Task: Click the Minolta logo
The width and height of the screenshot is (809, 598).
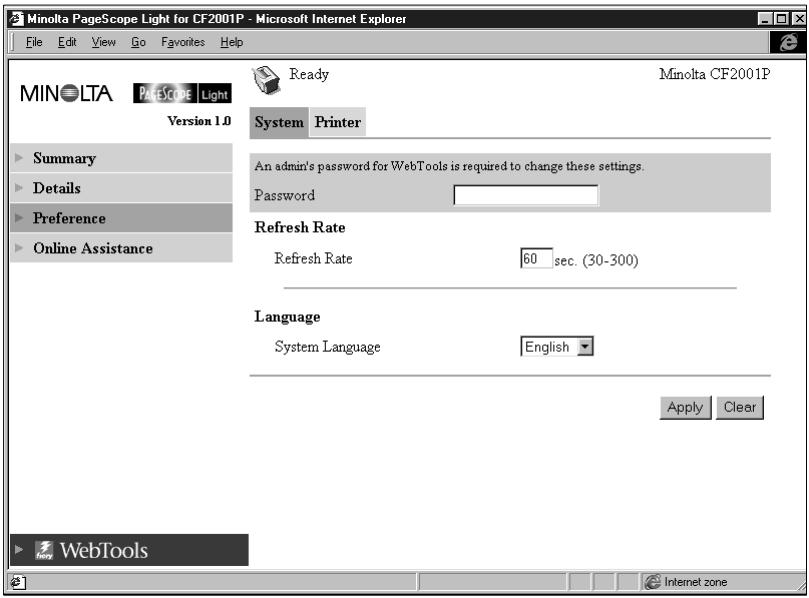Action: pos(67,93)
